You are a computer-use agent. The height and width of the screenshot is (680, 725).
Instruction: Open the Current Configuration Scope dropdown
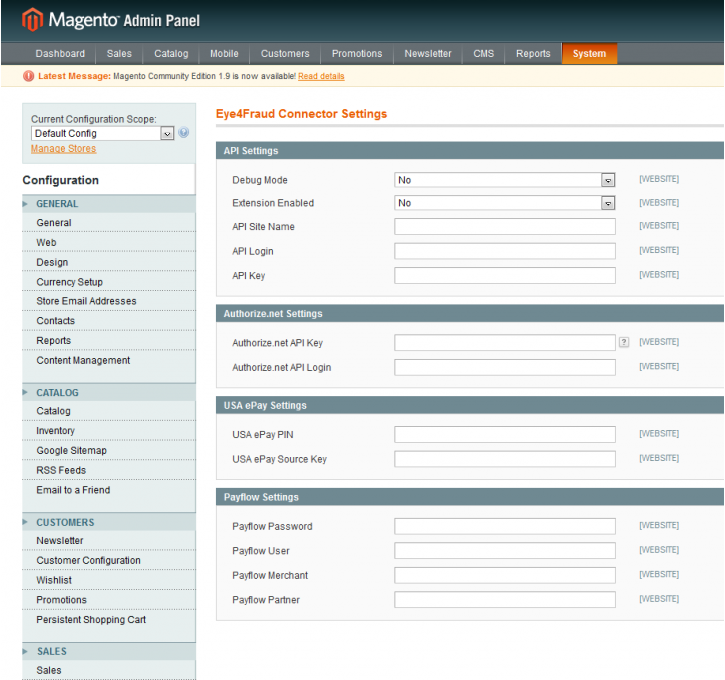[x=102, y=134]
